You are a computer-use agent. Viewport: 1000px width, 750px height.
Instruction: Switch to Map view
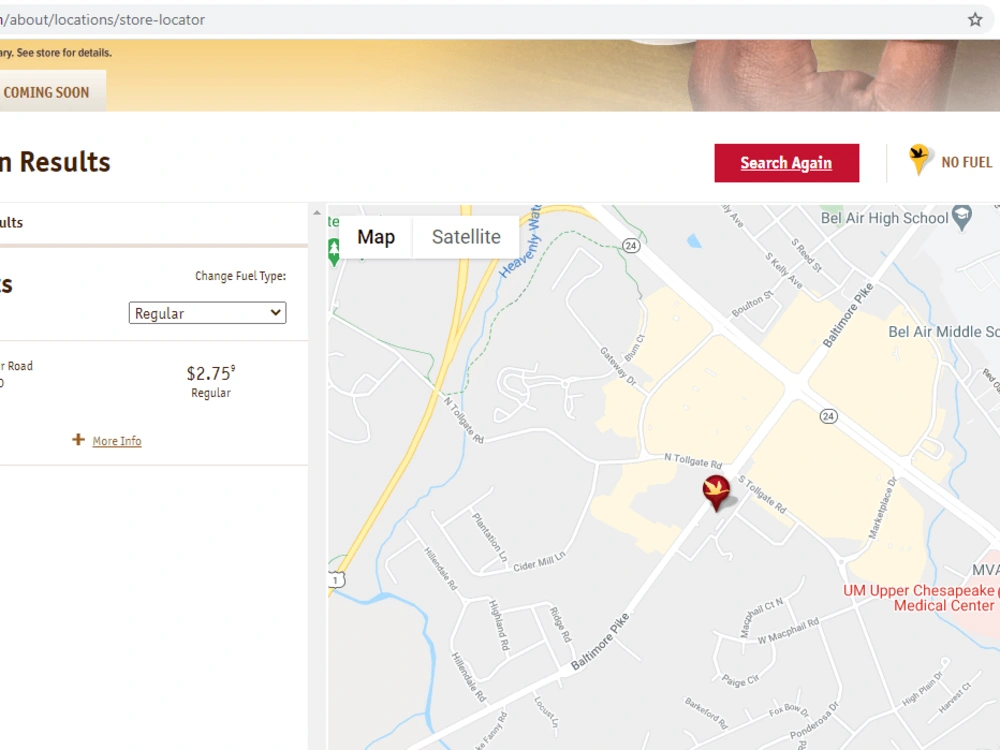[x=376, y=237]
